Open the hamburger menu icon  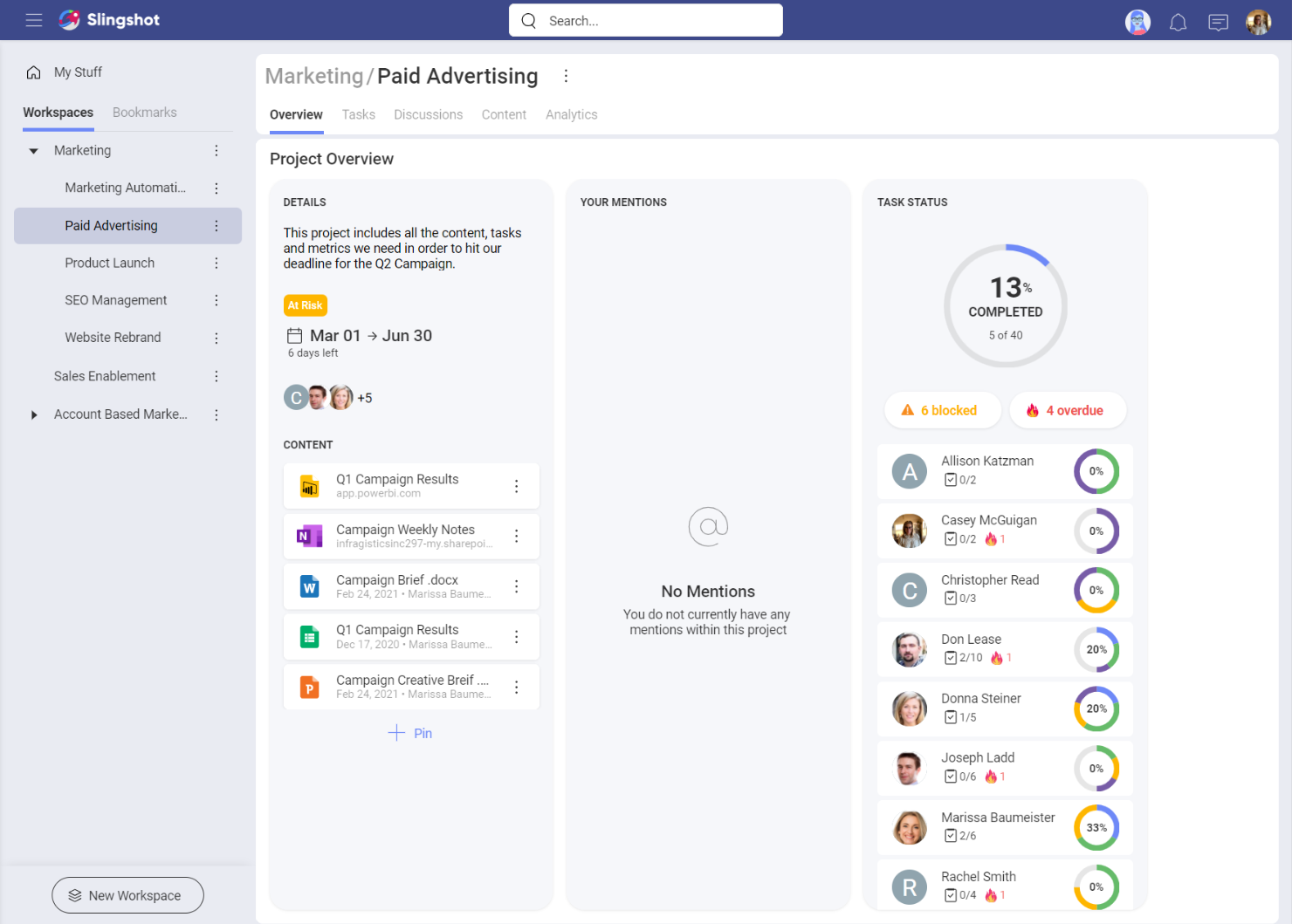pos(34,20)
